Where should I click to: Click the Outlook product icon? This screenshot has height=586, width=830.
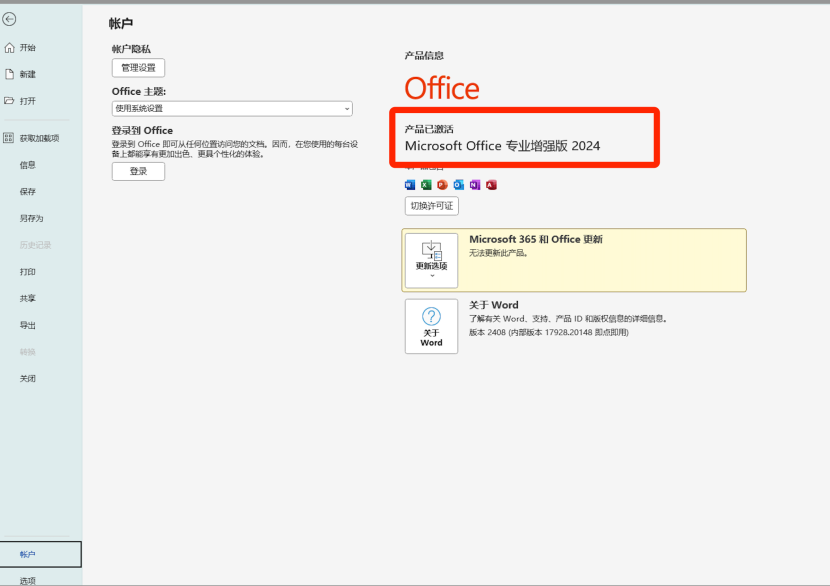(458, 185)
